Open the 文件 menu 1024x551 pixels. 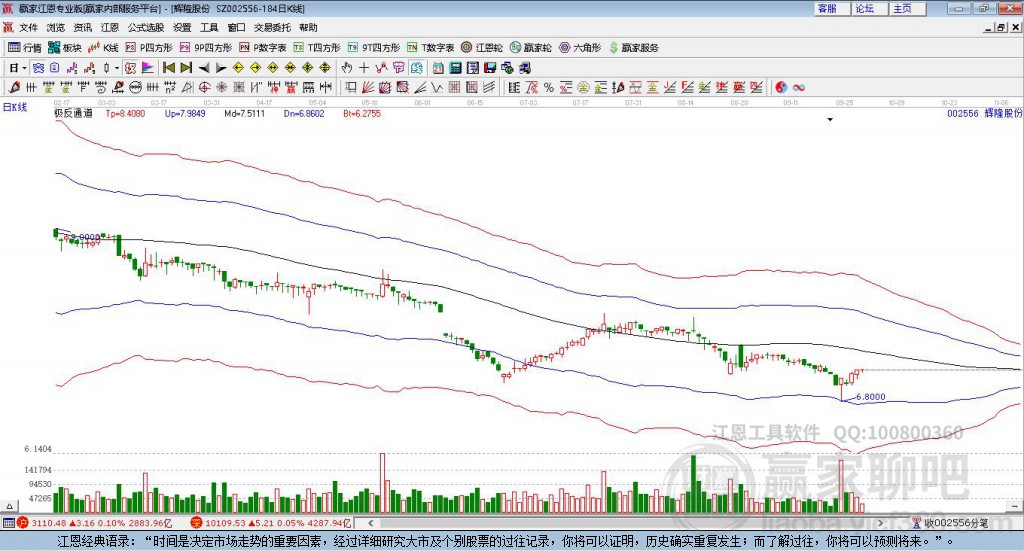click(x=28, y=27)
